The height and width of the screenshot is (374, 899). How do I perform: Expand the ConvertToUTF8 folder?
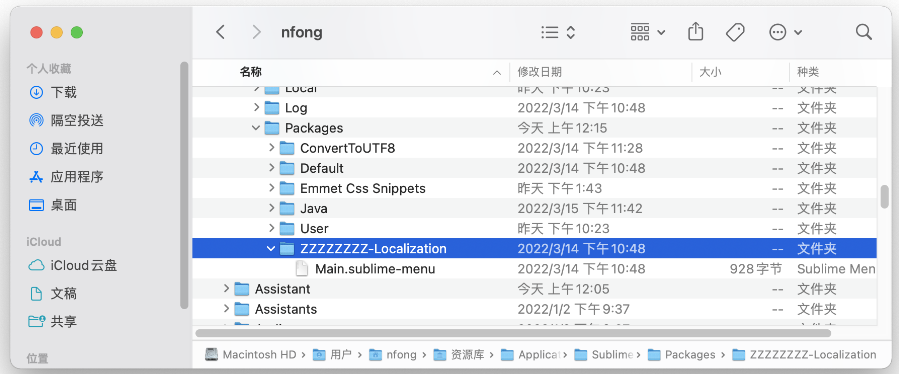pyautogui.click(x=272, y=148)
